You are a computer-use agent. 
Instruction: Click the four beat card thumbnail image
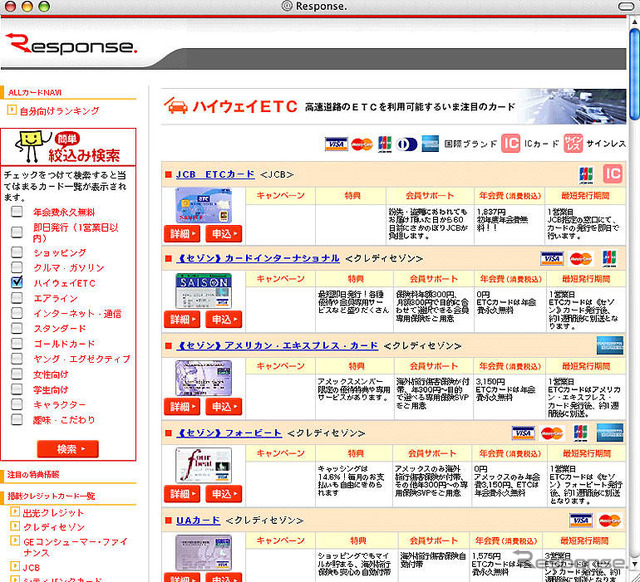203,465
